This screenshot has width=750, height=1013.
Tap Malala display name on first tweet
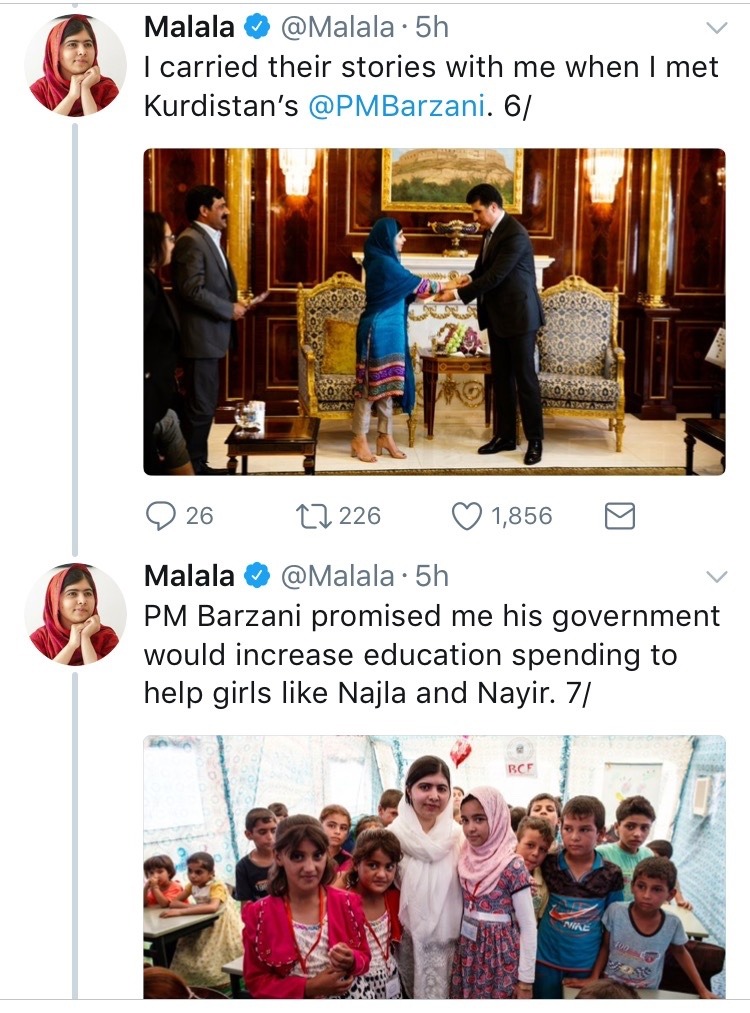[x=191, y=28]
